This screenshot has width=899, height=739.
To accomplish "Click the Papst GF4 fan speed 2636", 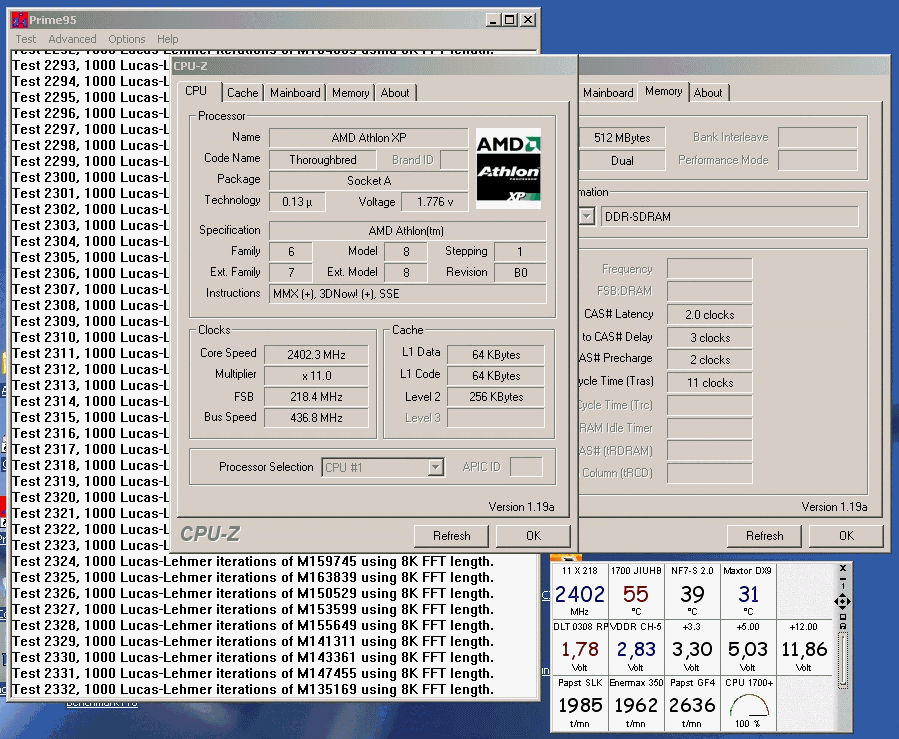I will pyautogui.click(x=691, y=705).
